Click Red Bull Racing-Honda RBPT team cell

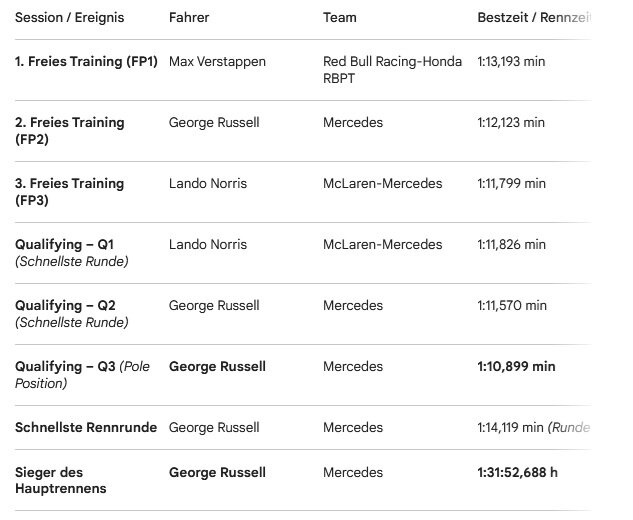(392, 70)
